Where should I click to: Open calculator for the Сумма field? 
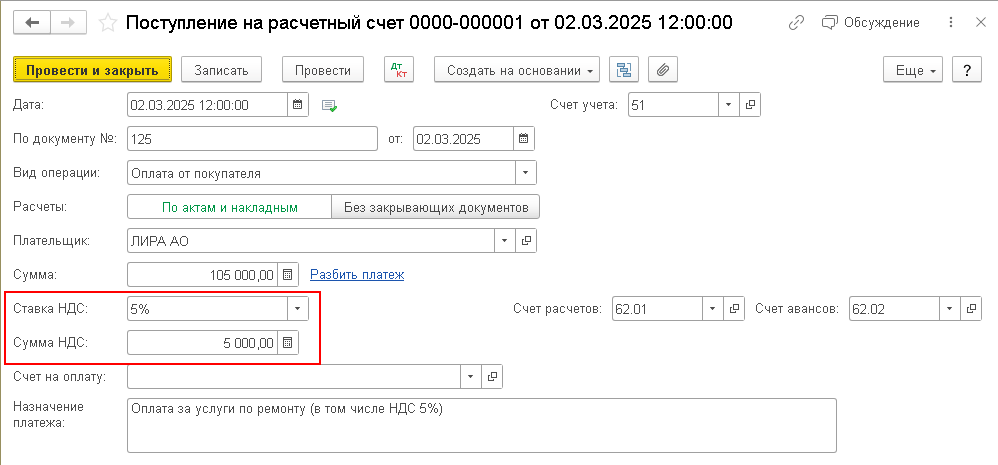(287, 275)
